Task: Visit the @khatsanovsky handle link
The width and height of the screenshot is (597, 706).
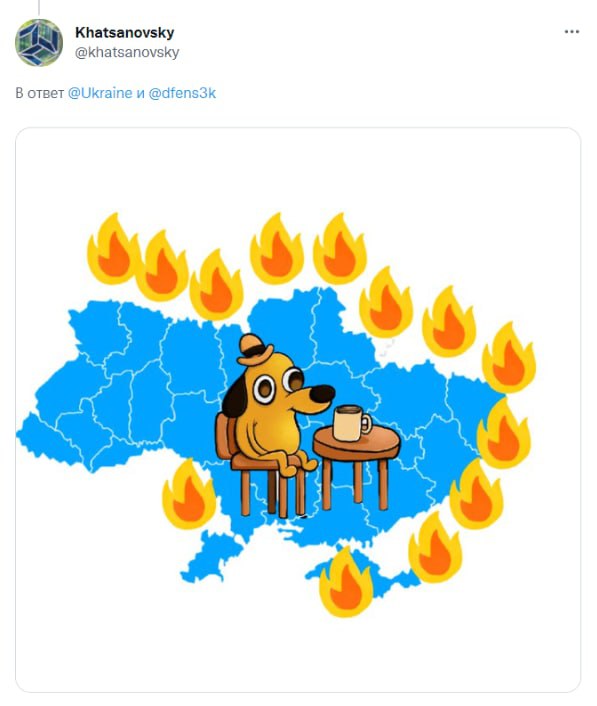Action: coord(127,52)
